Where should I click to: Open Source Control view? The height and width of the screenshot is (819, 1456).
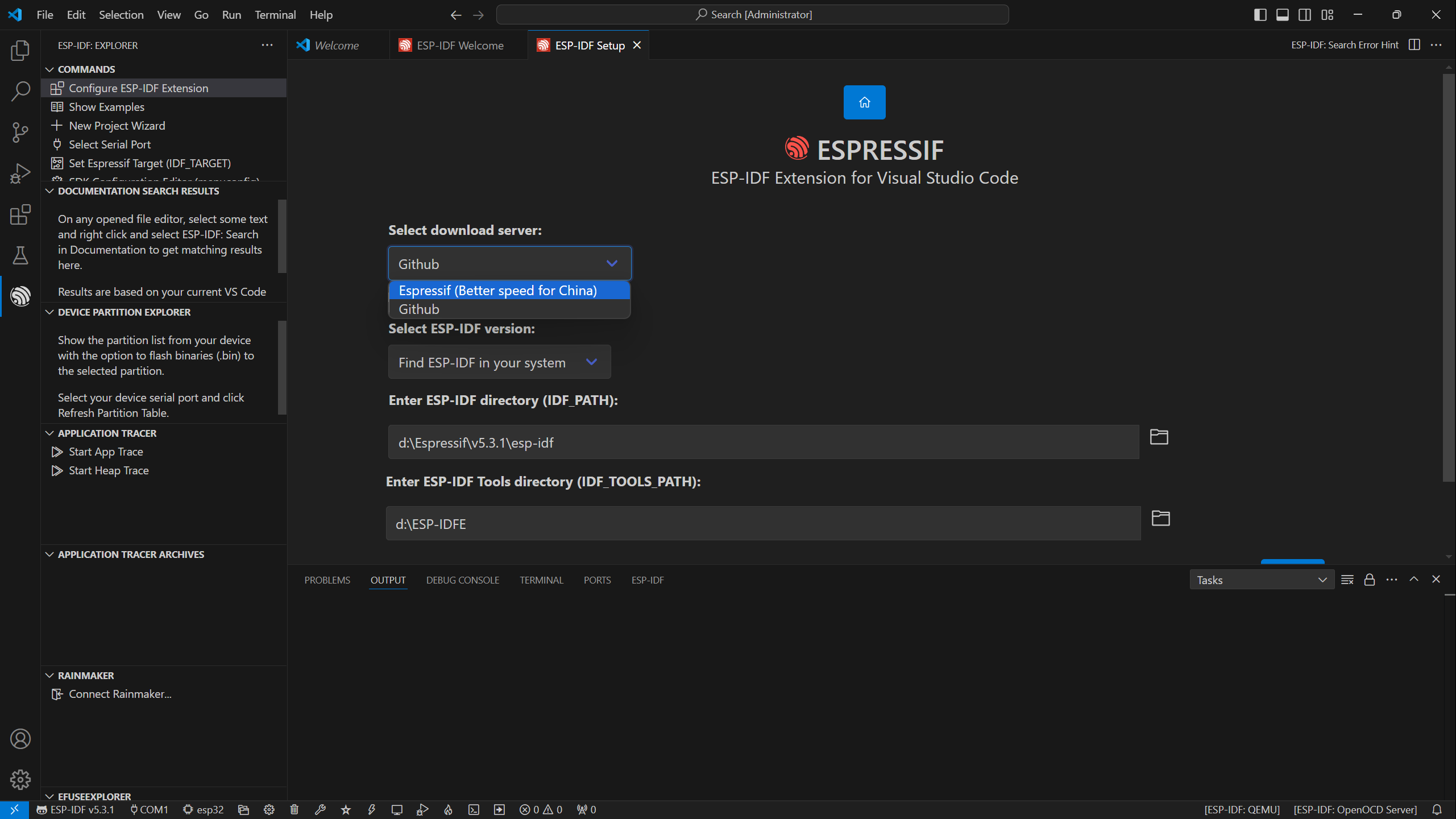(x=20, y=132)
